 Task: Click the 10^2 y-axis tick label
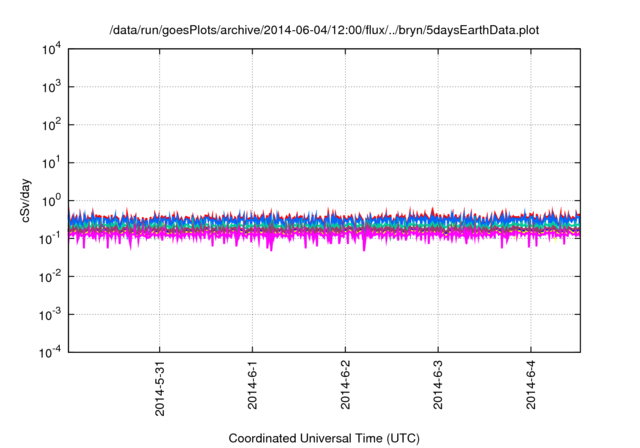pos(51,125)
